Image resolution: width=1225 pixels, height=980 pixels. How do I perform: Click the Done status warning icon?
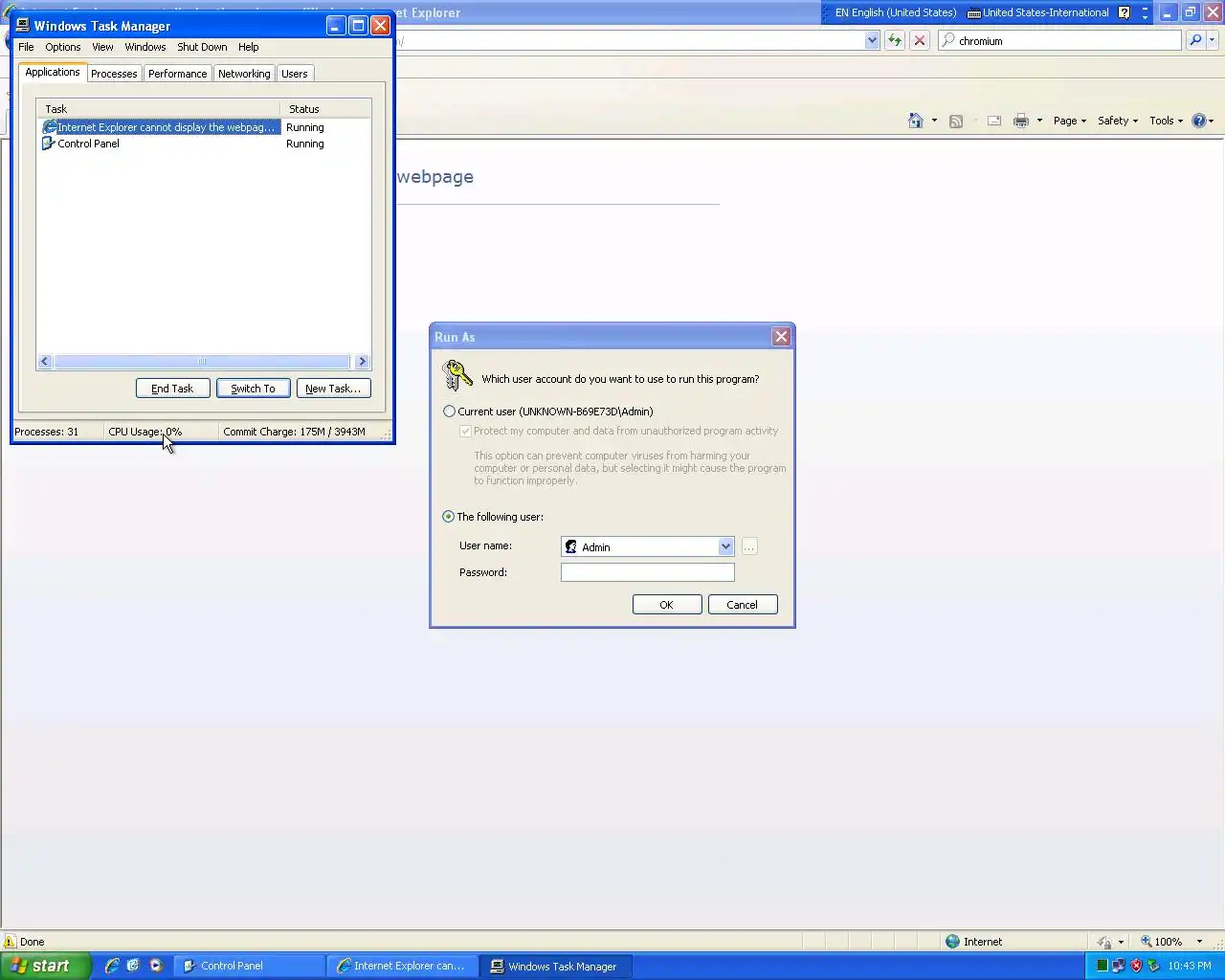pyautogui.click(x=11, y=942)
